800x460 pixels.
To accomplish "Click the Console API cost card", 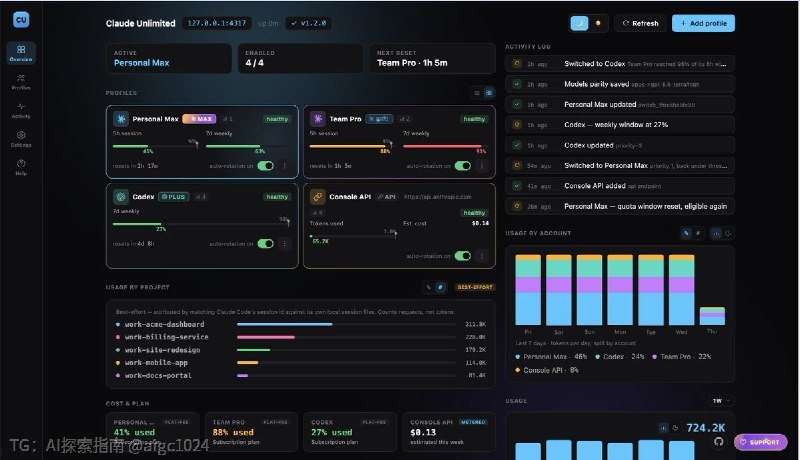I will (x=448, y=432).
